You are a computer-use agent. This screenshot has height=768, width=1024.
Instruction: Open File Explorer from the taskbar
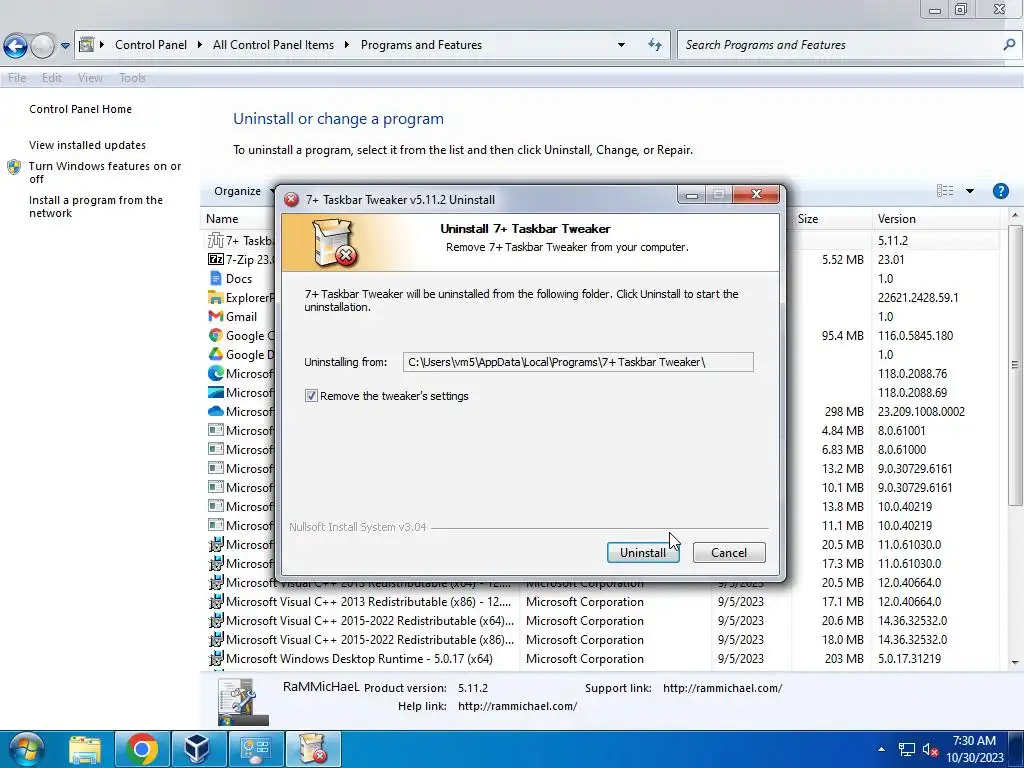pyautogui.click(x=84, y=749)
